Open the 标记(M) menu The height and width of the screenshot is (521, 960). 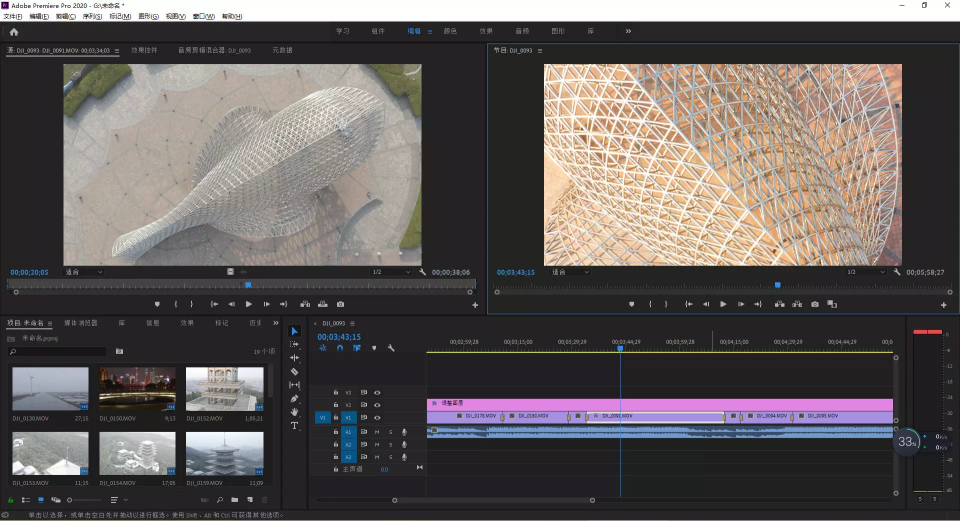click(x=120, y=17)
